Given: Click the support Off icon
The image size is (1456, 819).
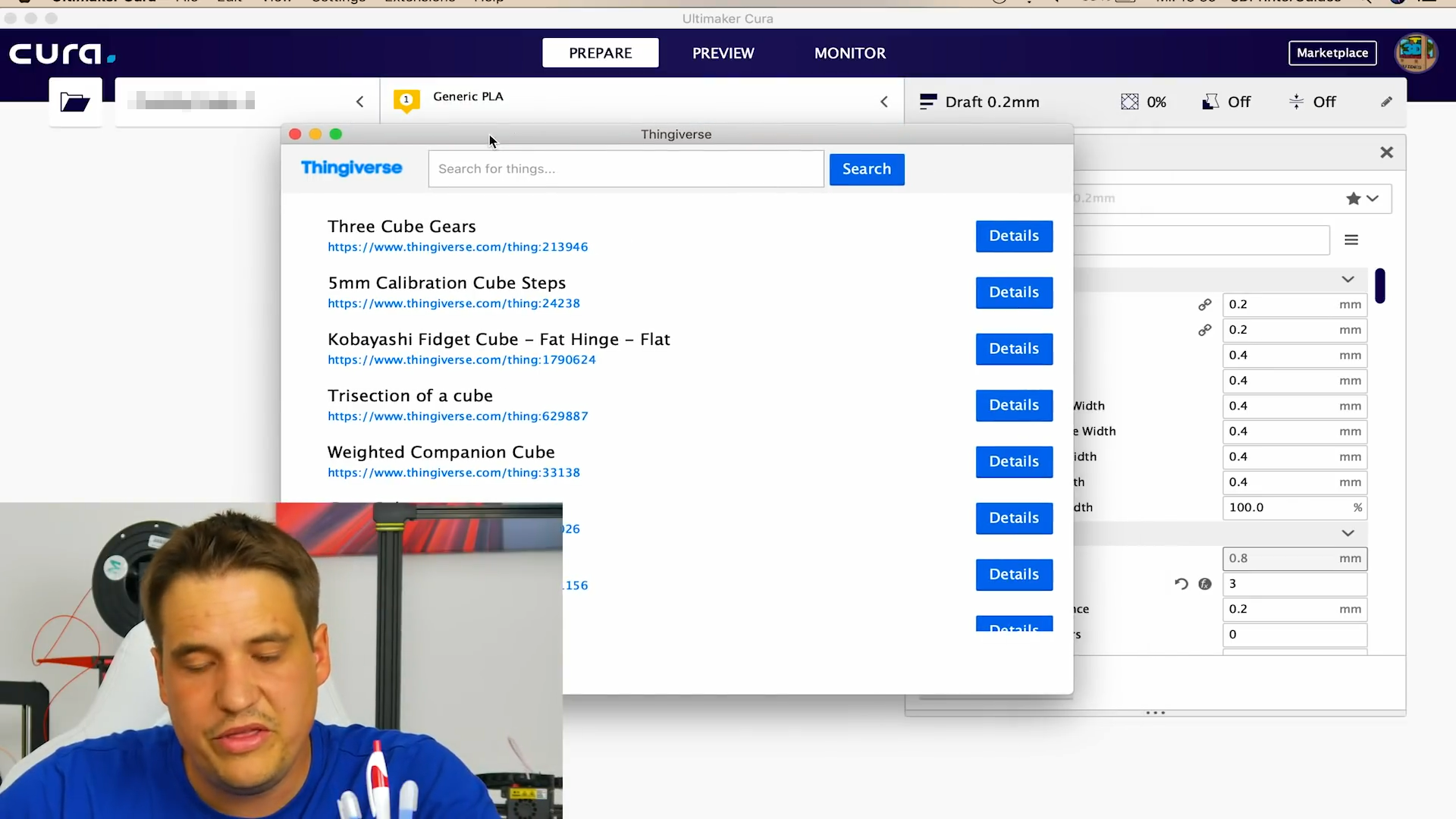Looking at the screenshot, I should (1211, 102).
